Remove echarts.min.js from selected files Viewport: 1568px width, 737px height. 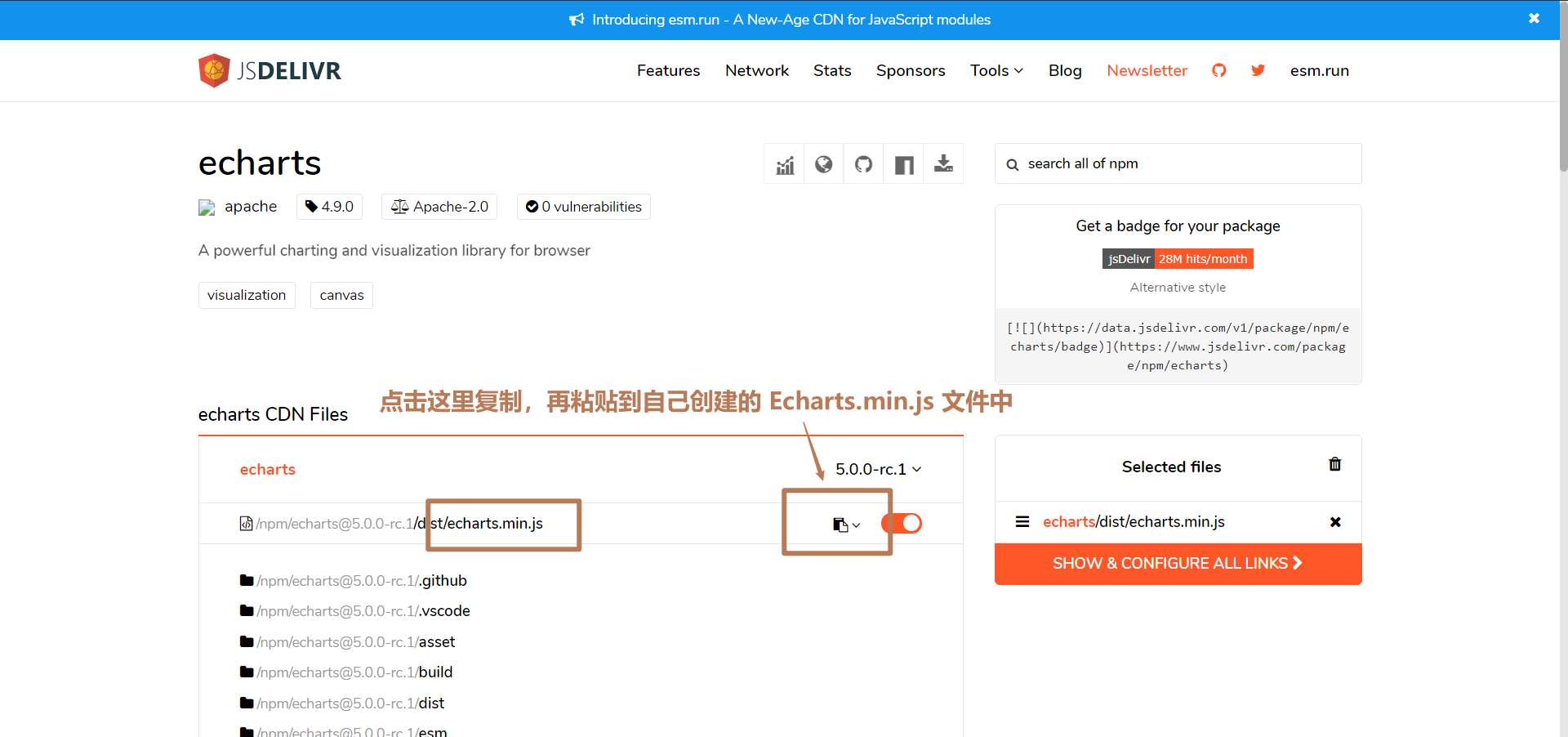pyautogui.click(x=1335, y=522)
